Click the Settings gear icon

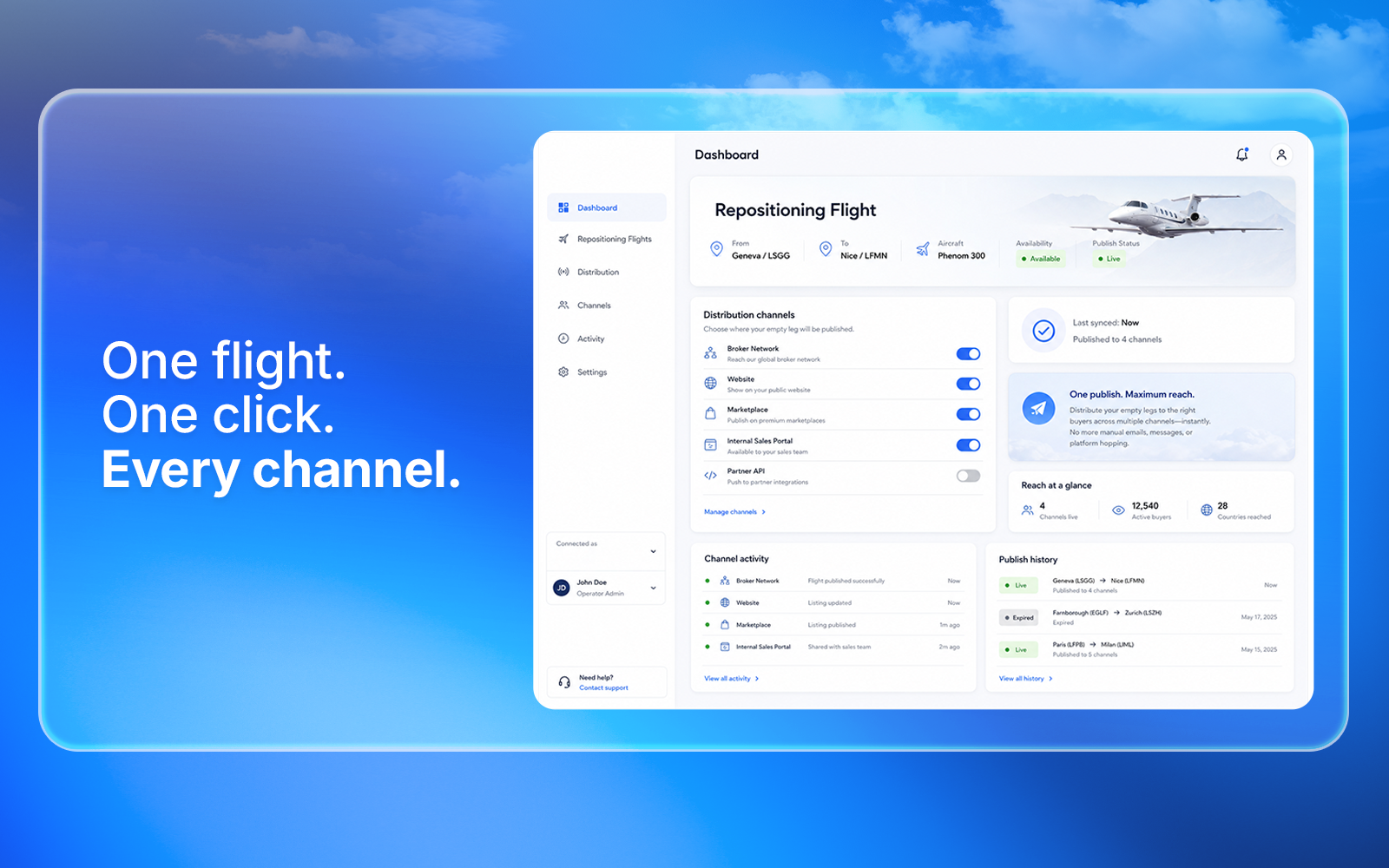pos(563,372)
